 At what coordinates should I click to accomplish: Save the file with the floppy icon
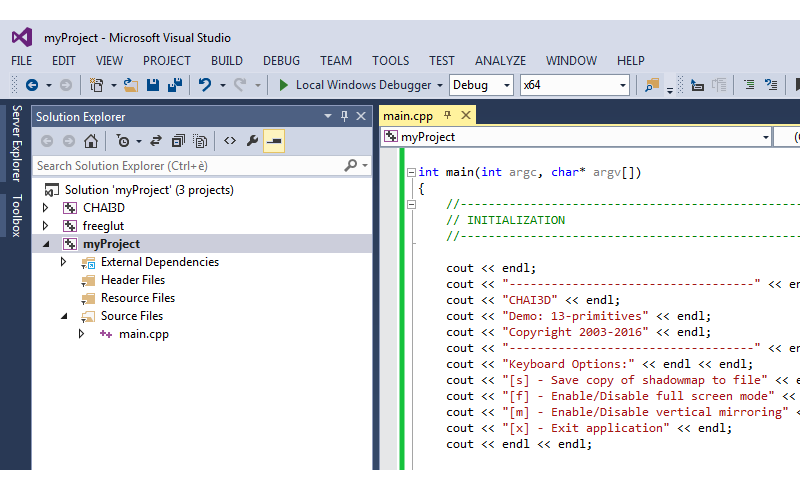point(153,85)
